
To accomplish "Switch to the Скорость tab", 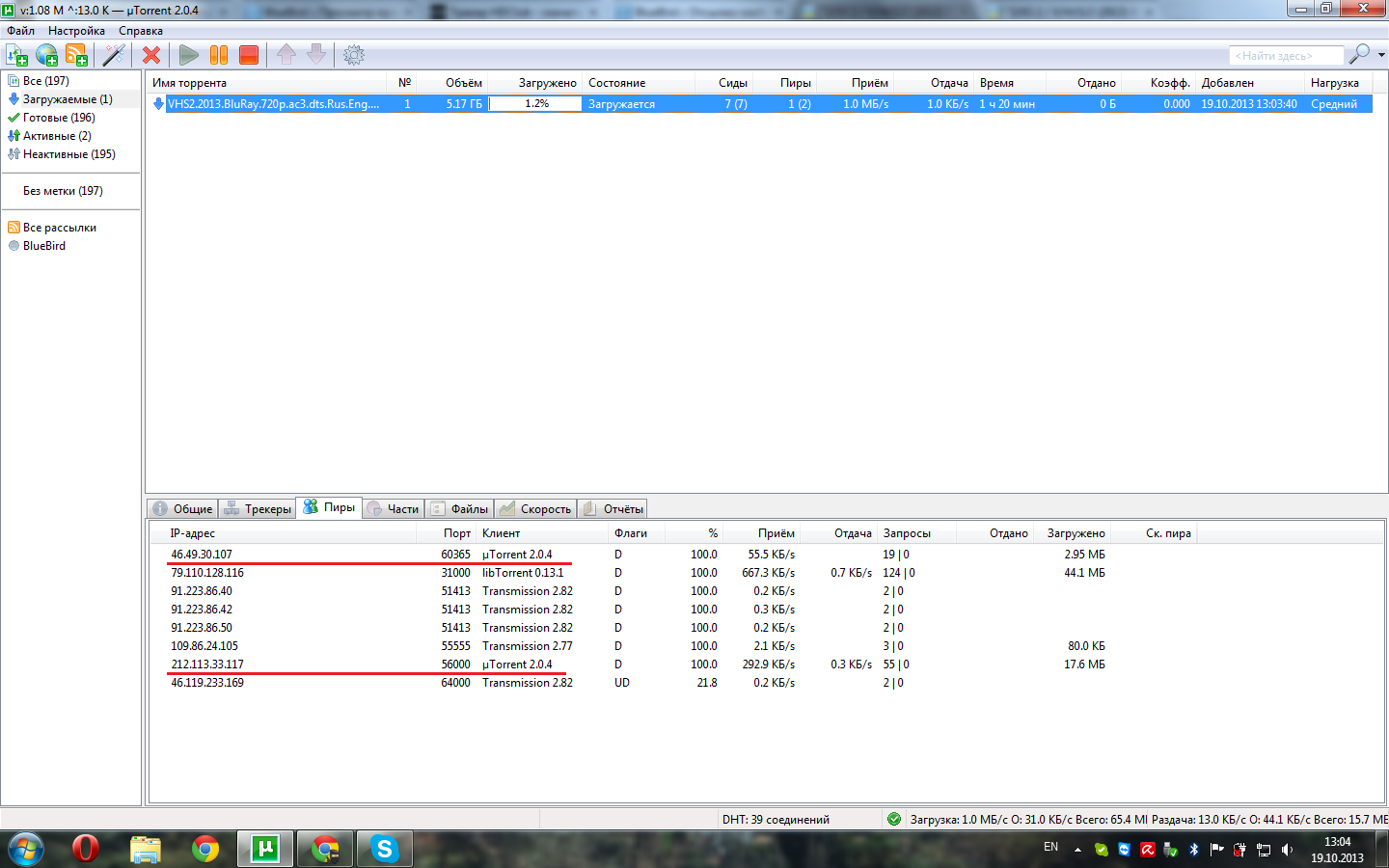I will 535,508.
